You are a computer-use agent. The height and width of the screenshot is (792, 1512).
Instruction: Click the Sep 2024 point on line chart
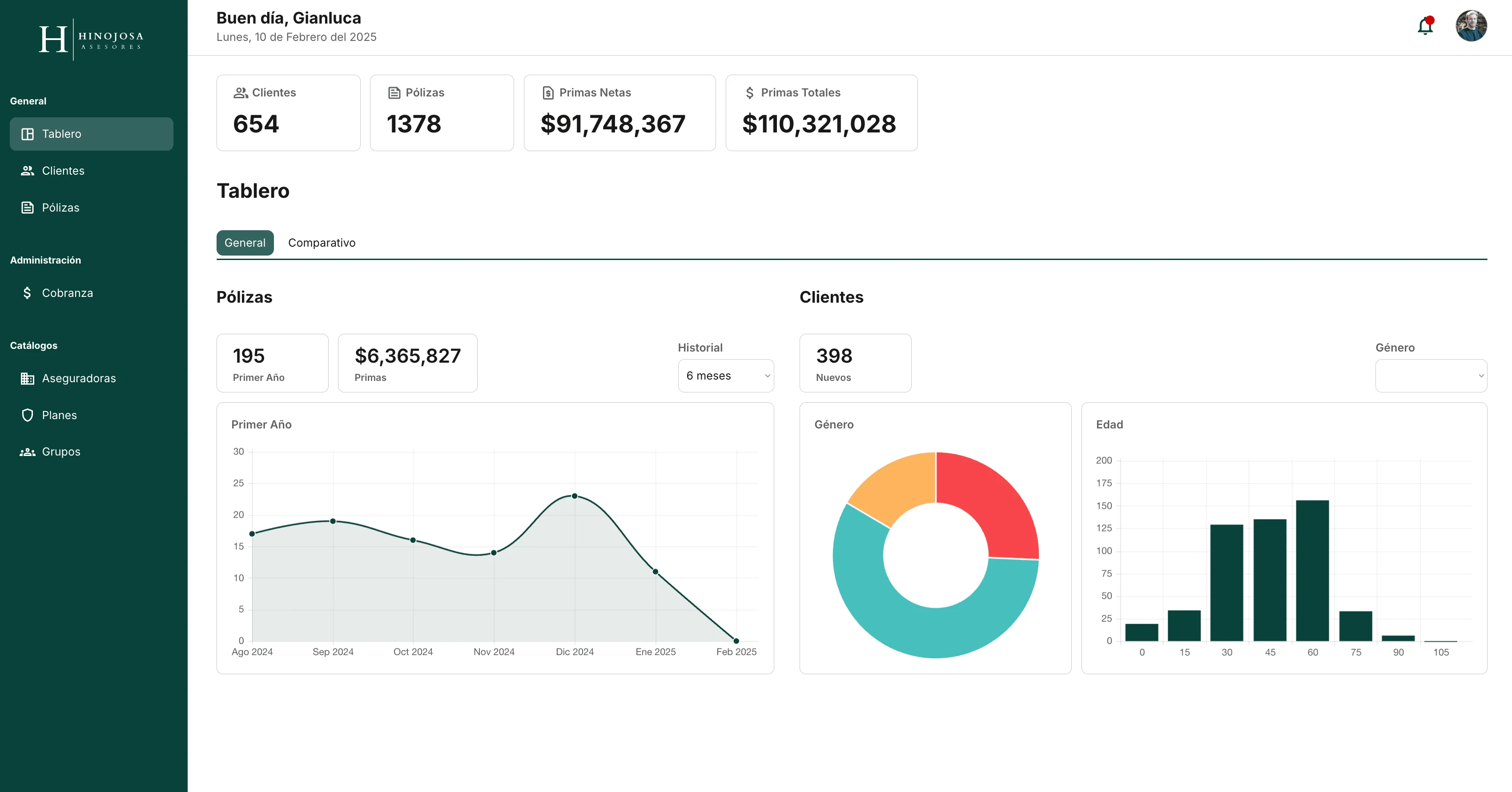pyautogui.click(x=333, y=521)
